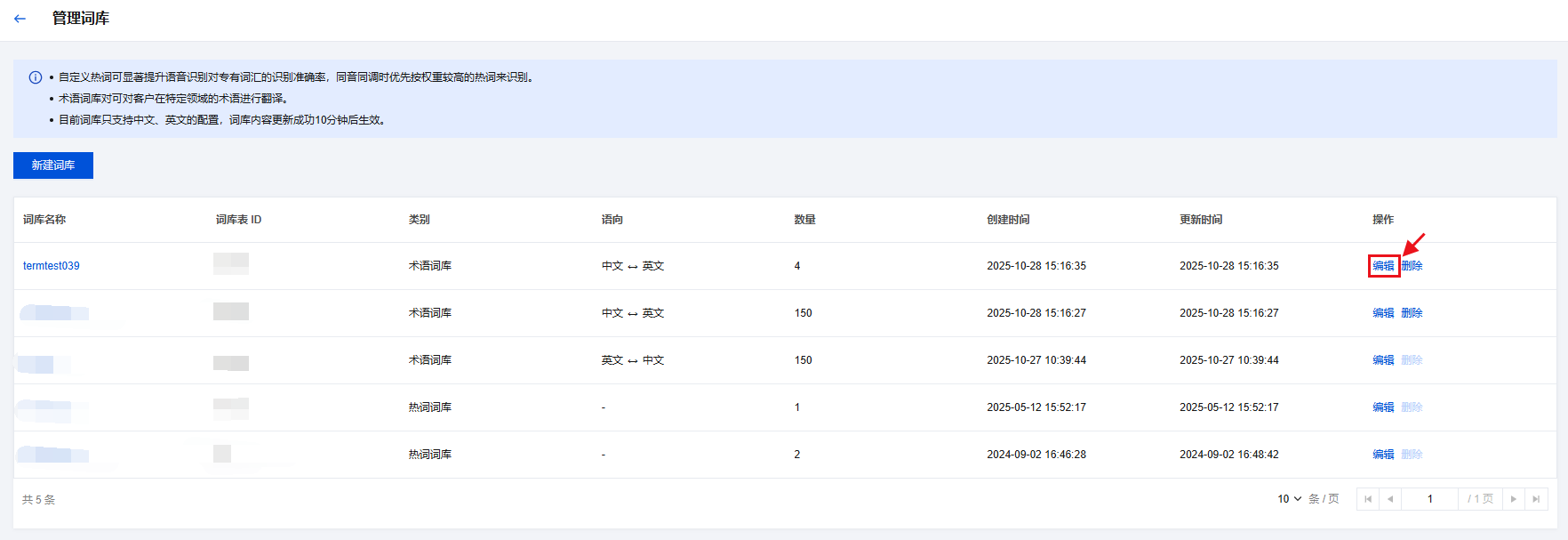
Task: Click 删除 in the 英文↔中文 术语词库 row
Action: pos(1412,360)
